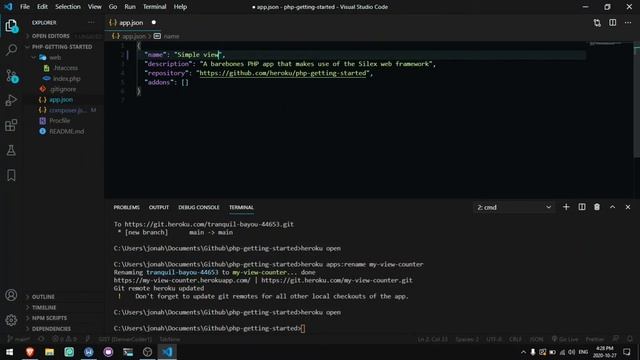This screenshot has width=640, height=360.
Task: Open the Run menu
Action: tap(130, 7)
